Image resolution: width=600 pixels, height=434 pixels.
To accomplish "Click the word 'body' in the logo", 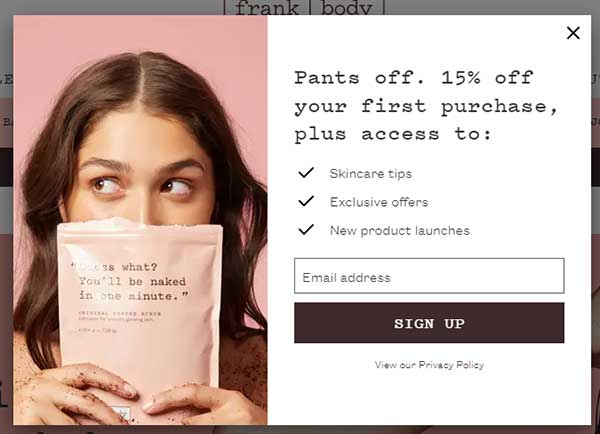I will pos(346,8).
